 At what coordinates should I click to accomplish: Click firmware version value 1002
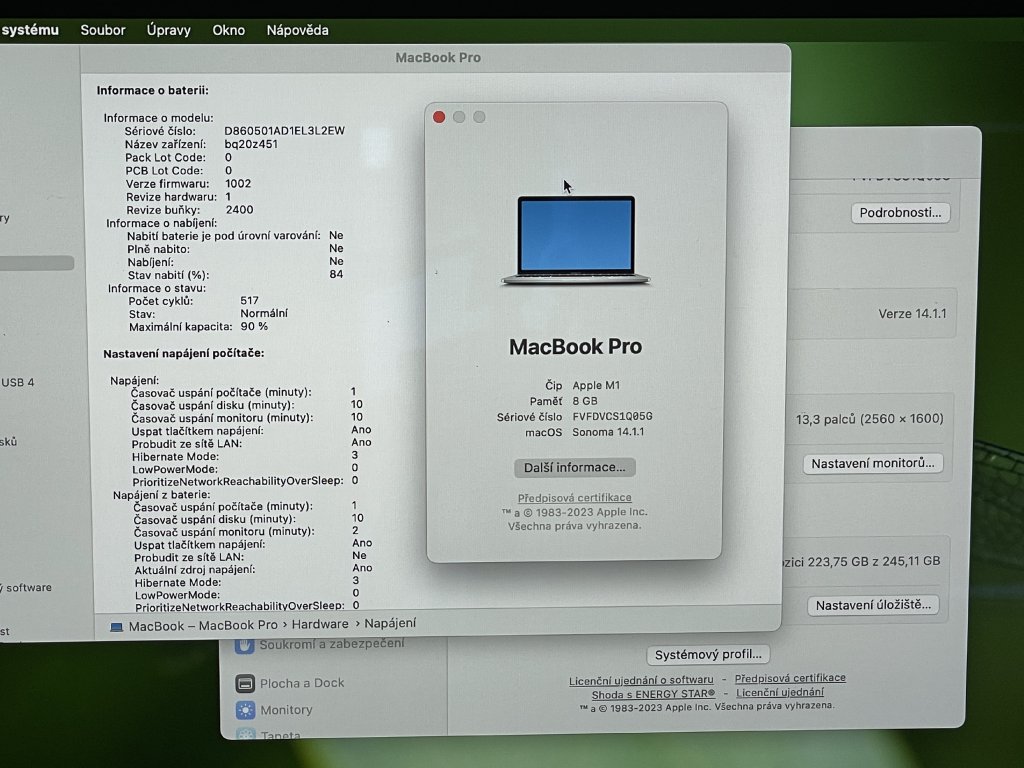238,184
